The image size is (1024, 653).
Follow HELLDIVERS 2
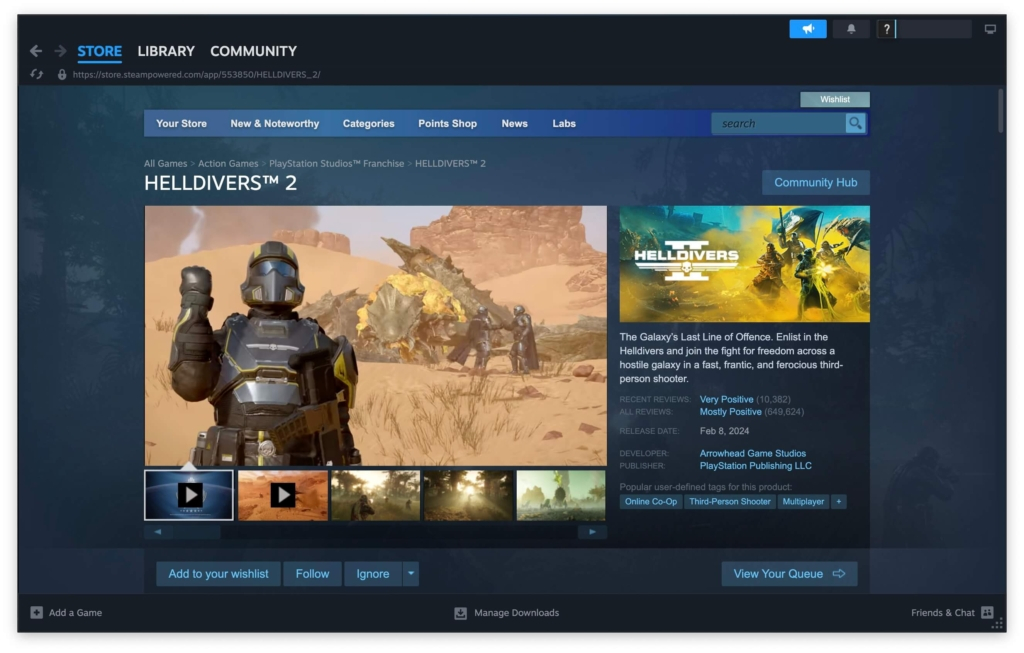(312, 573)
